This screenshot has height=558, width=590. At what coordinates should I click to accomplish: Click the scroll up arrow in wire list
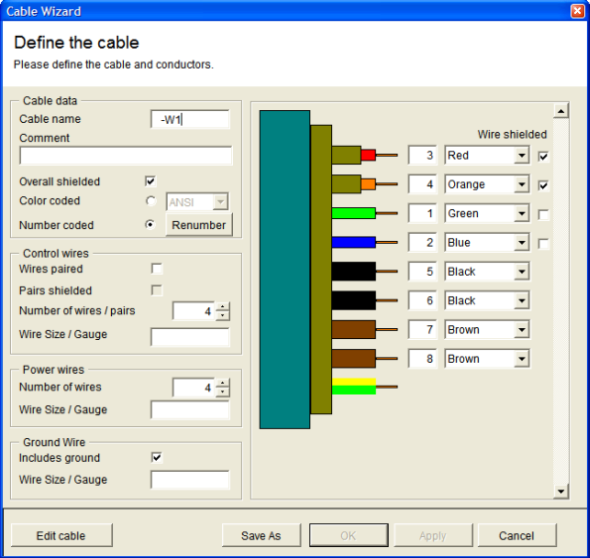coord(561,111)
